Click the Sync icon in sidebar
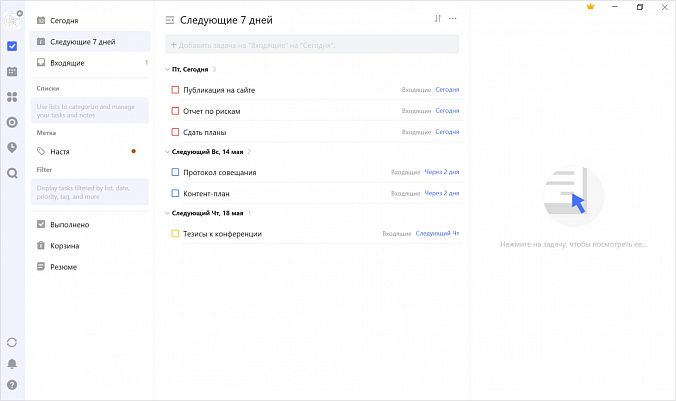The image size is (676, 401). 12,342
